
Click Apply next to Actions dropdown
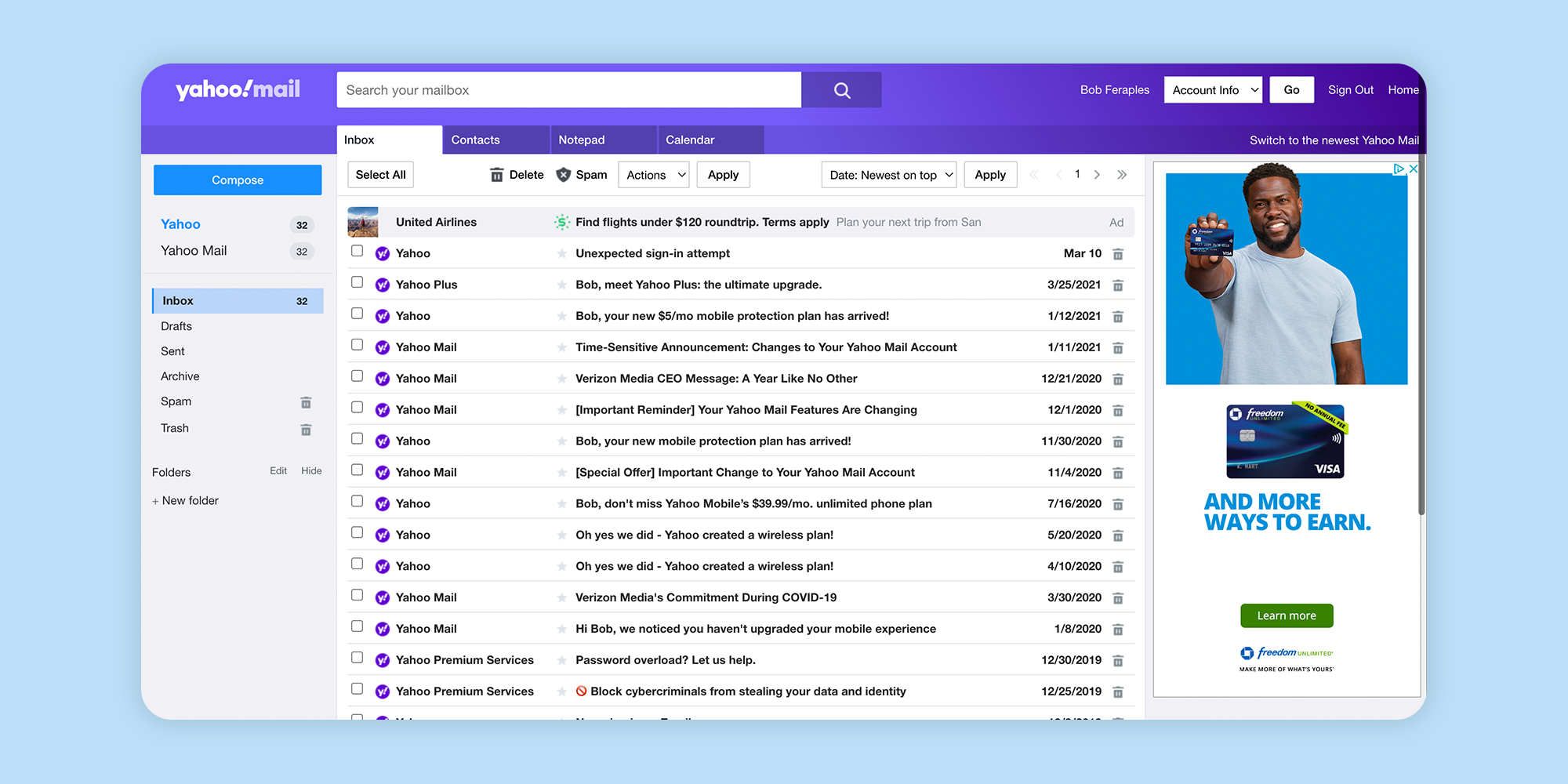[723, 175]
